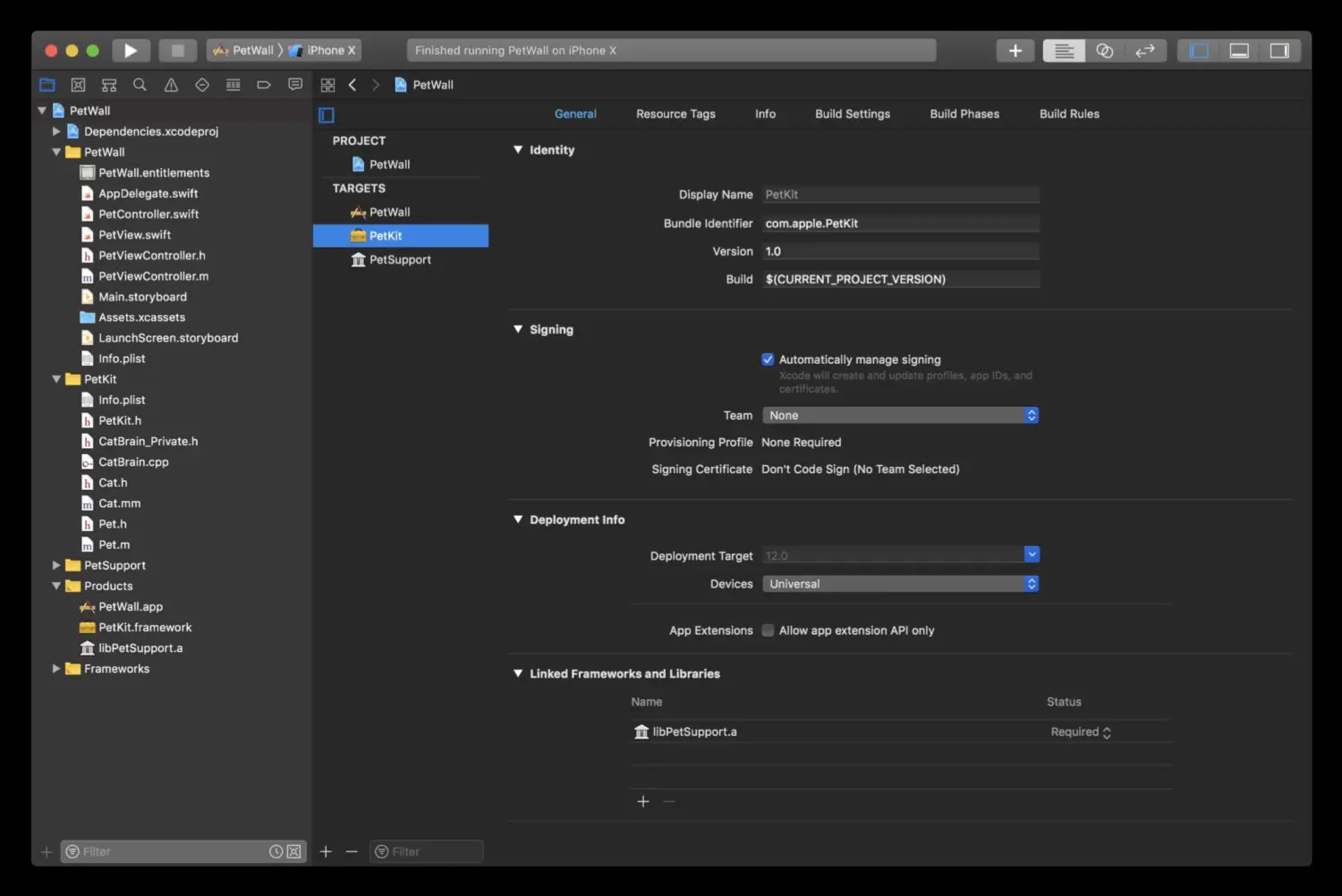Open the test navigator diamond icon
The height and width of the screenshot is (896, 1342).
point(202,85)
